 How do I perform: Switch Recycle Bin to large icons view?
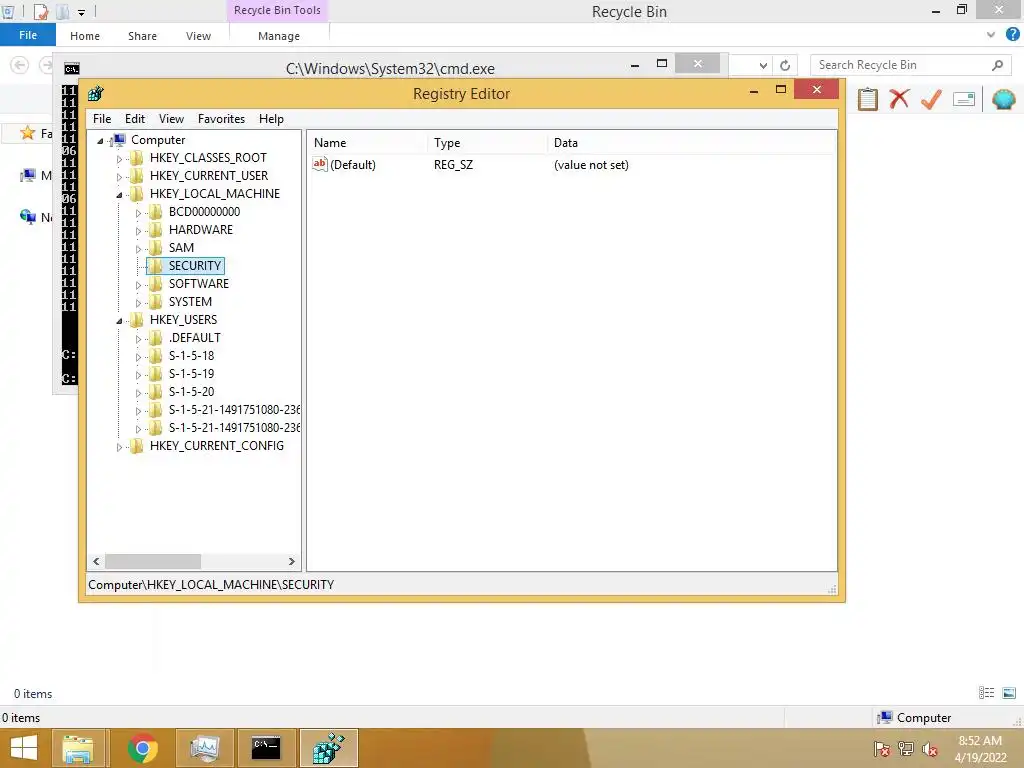(x=1009, y=693)
